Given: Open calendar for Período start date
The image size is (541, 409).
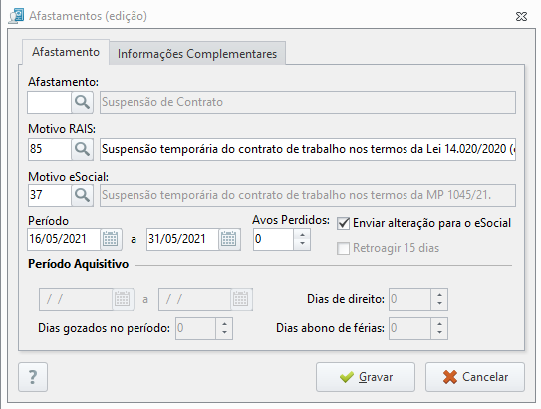Looking at the screenshot, I should point(111,239).
